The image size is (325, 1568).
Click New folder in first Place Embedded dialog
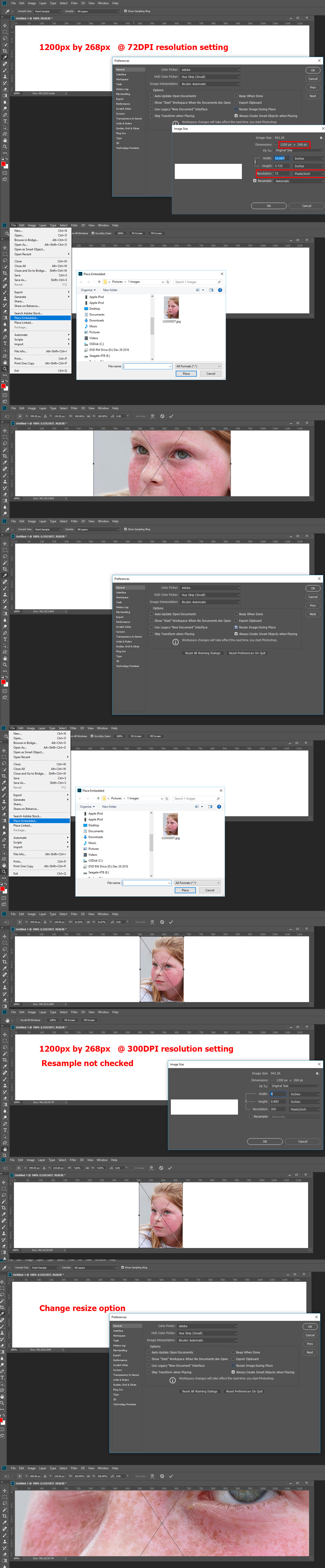(x=110, y=290)
